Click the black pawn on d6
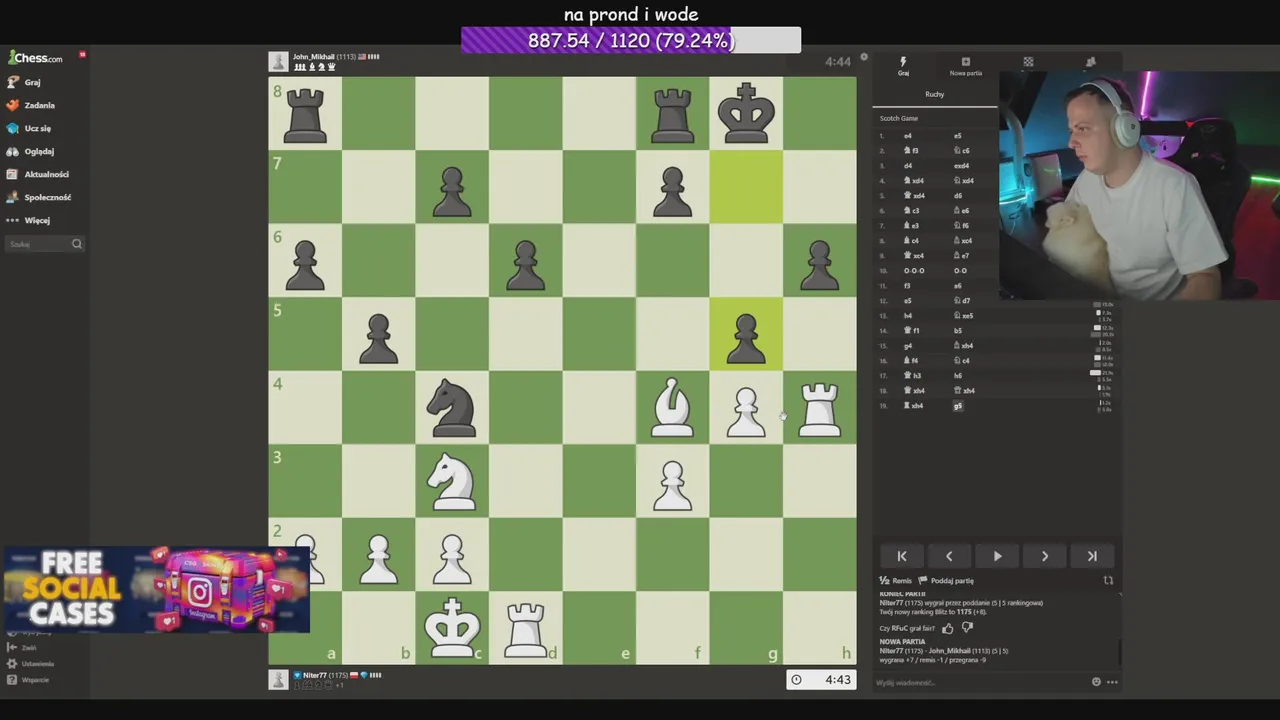Image resolution: width=1280 pixels, height=720 pixels. tap(525, 264)
